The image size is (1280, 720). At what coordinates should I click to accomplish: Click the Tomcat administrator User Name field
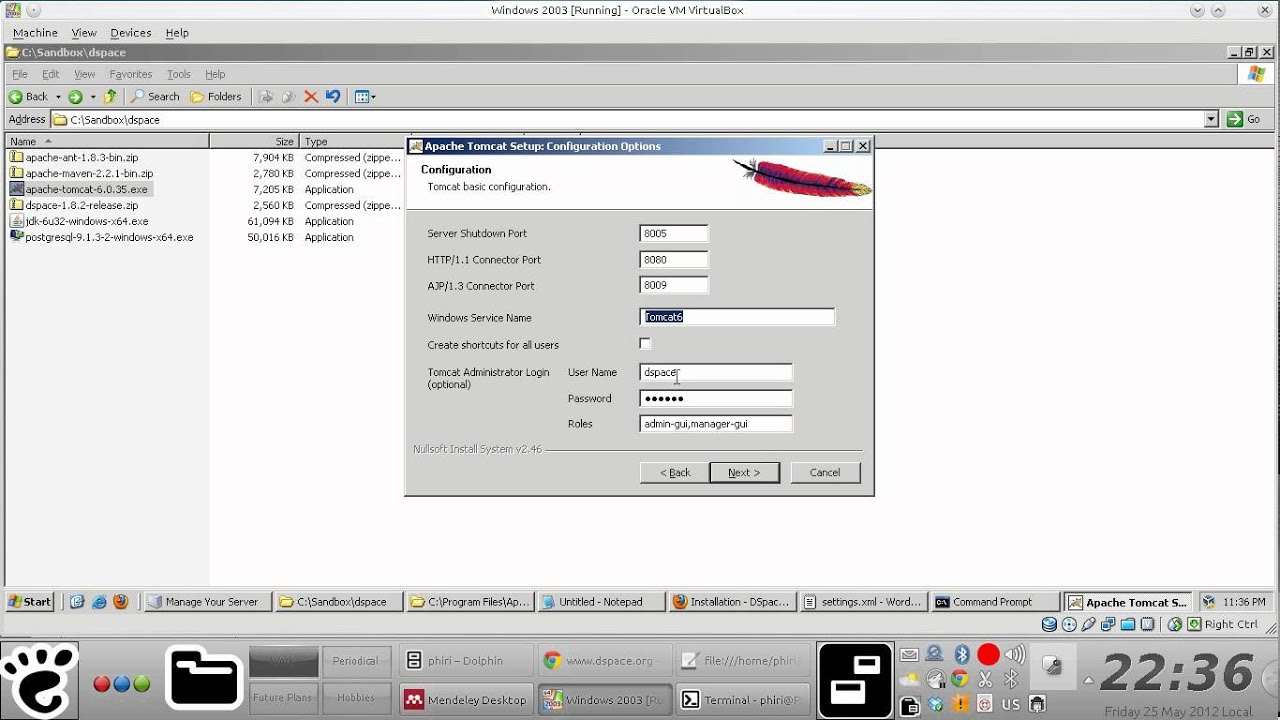click(716, 372)
